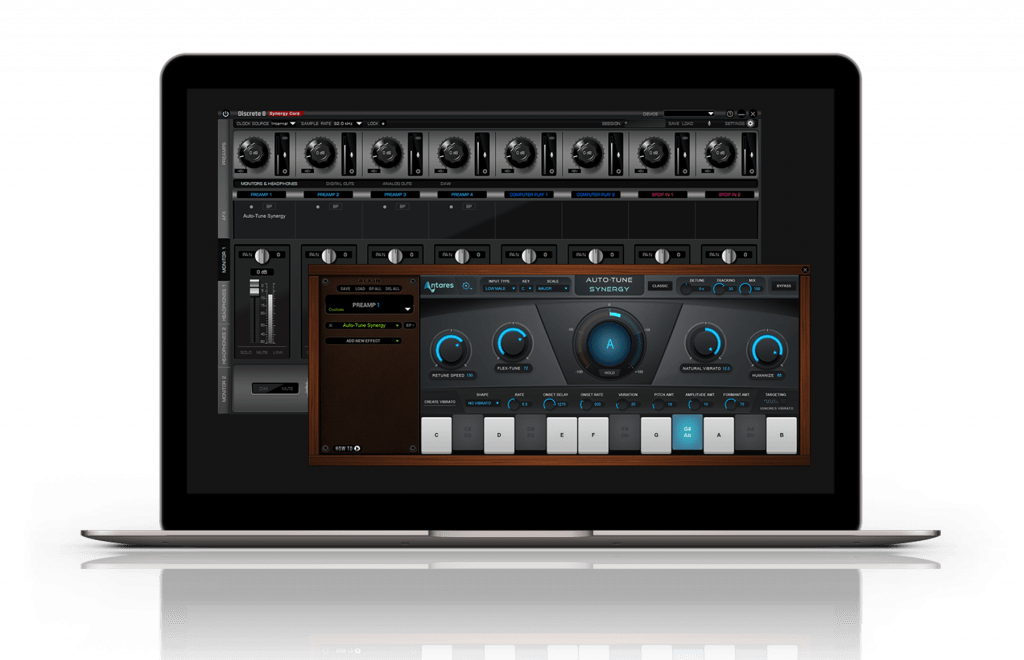
Task: Open the Input Type dropdown showing Low Male
Action: [499, 289]
